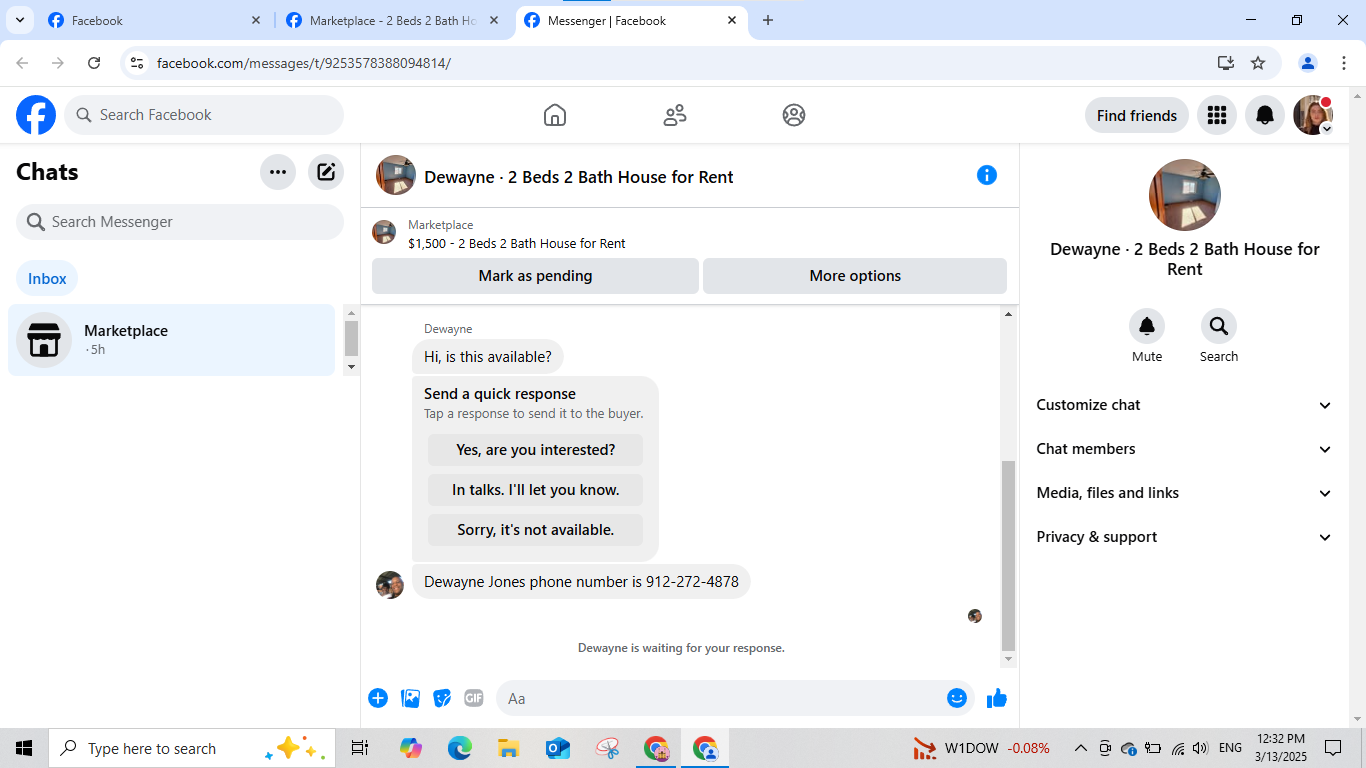Screen dimensions: 1366x768
Task: Open Chats options three-dot menu
Action: pyautogui.click(x=278, y=172)
